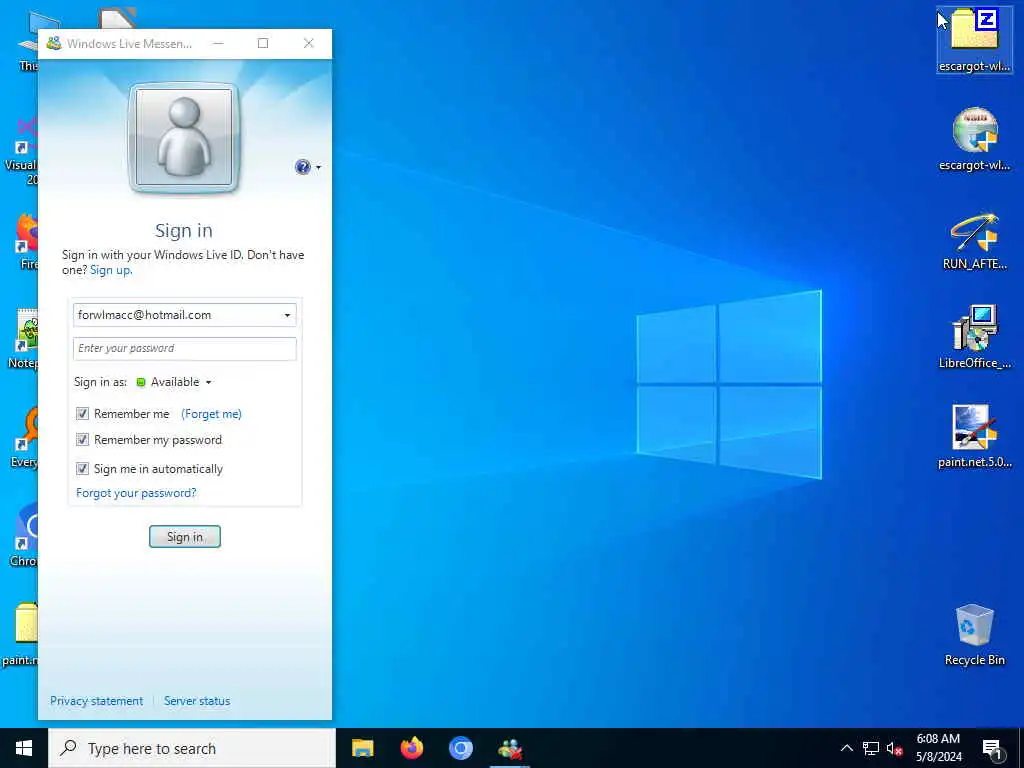
Task: Click the muted volume icon in tray
Action: [894, 748]
